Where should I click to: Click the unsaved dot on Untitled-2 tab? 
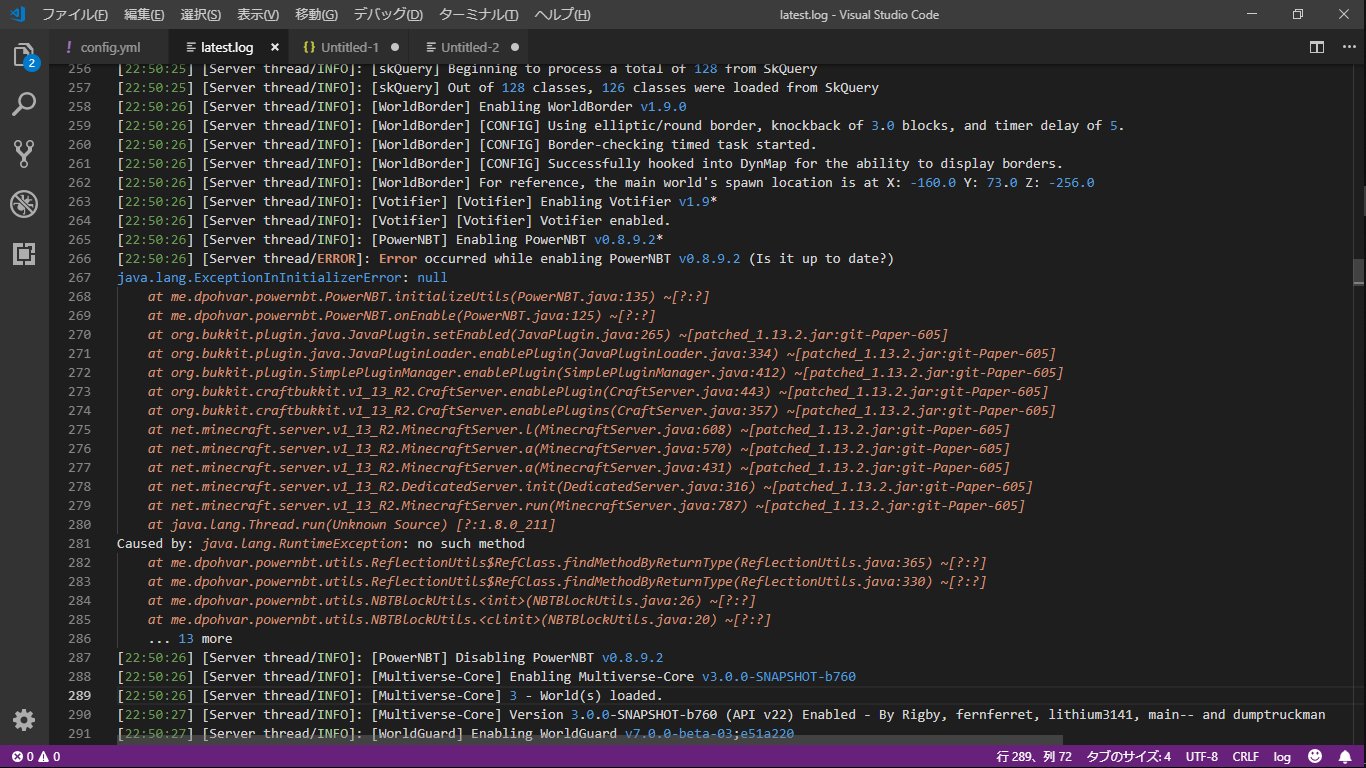click(x=515, y=47)
